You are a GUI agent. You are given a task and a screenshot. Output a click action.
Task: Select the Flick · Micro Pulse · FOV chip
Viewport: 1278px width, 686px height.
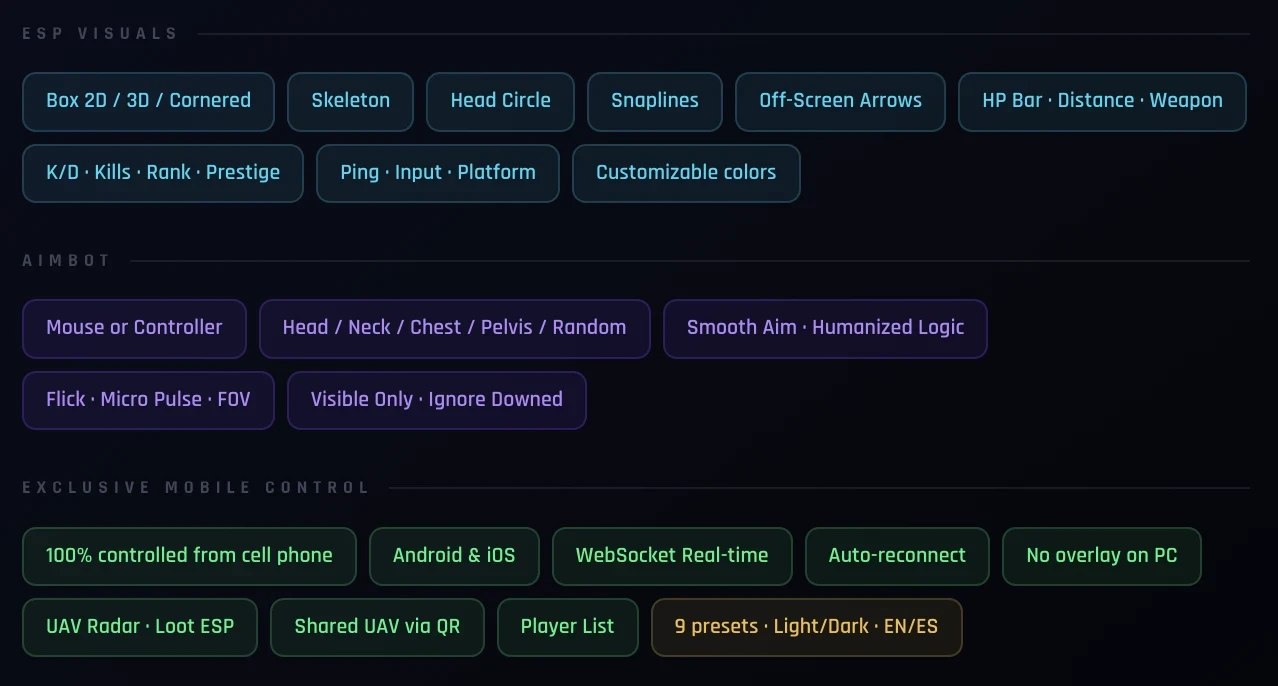(148, 400)
